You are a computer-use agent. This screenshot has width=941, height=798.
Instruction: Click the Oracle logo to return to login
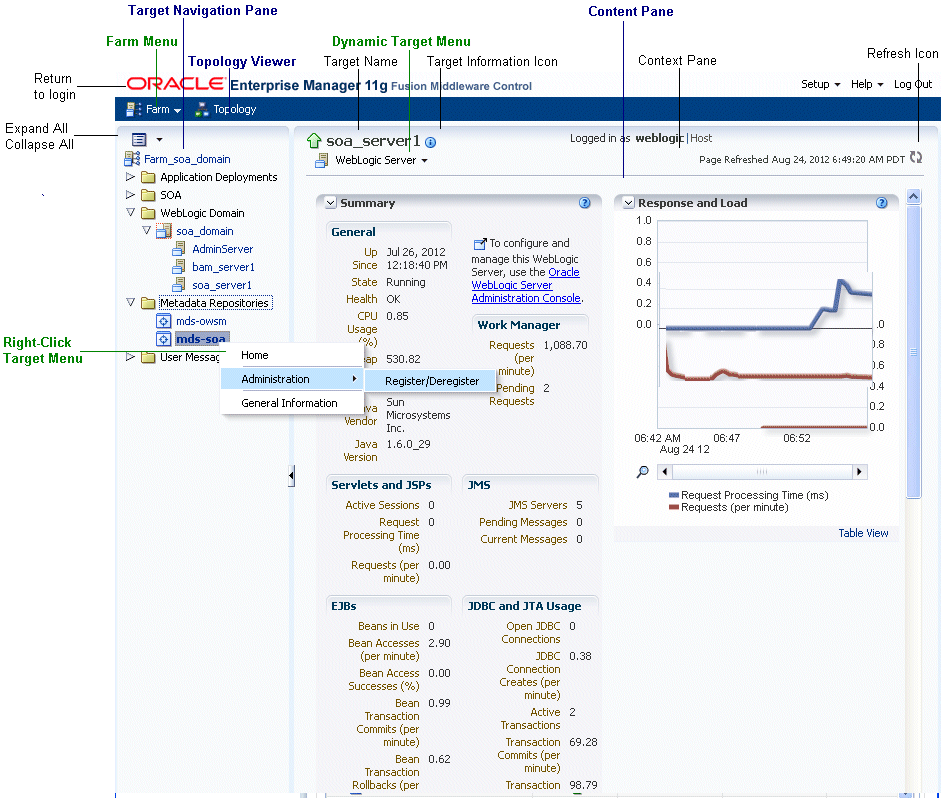(x=175, y=83)
